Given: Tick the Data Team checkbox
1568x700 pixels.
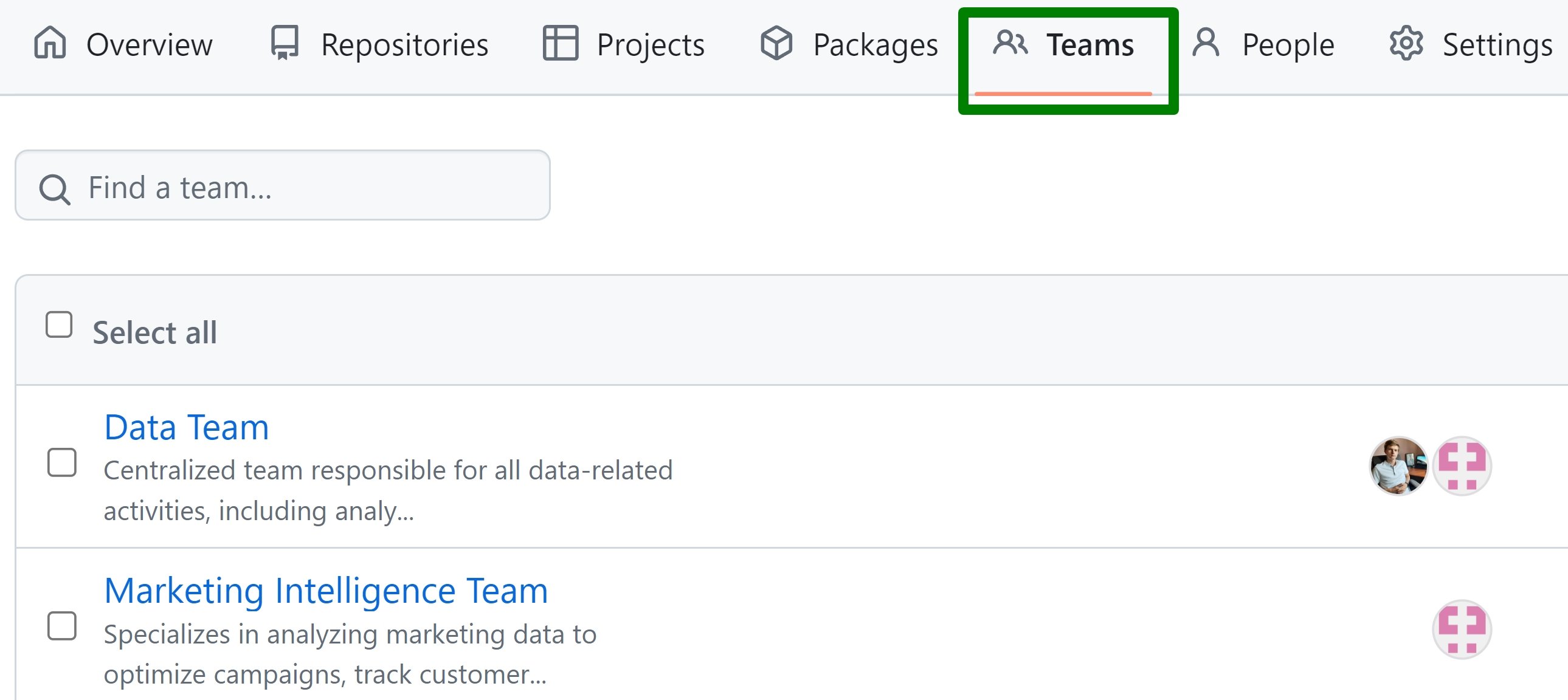Looking at the screenshot, I should [61, 463].
